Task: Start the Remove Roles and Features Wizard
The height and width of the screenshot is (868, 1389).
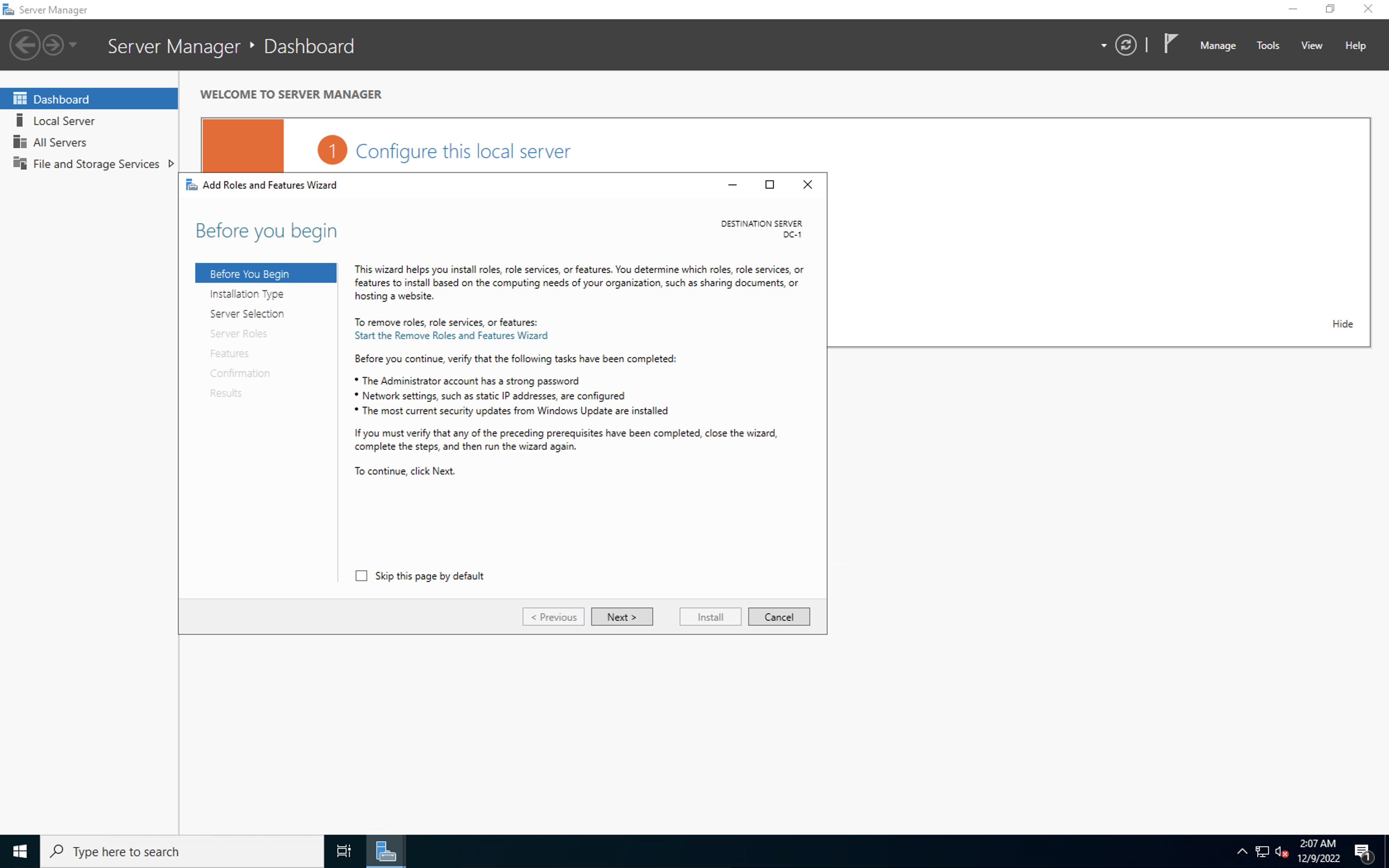Action: 451,335
